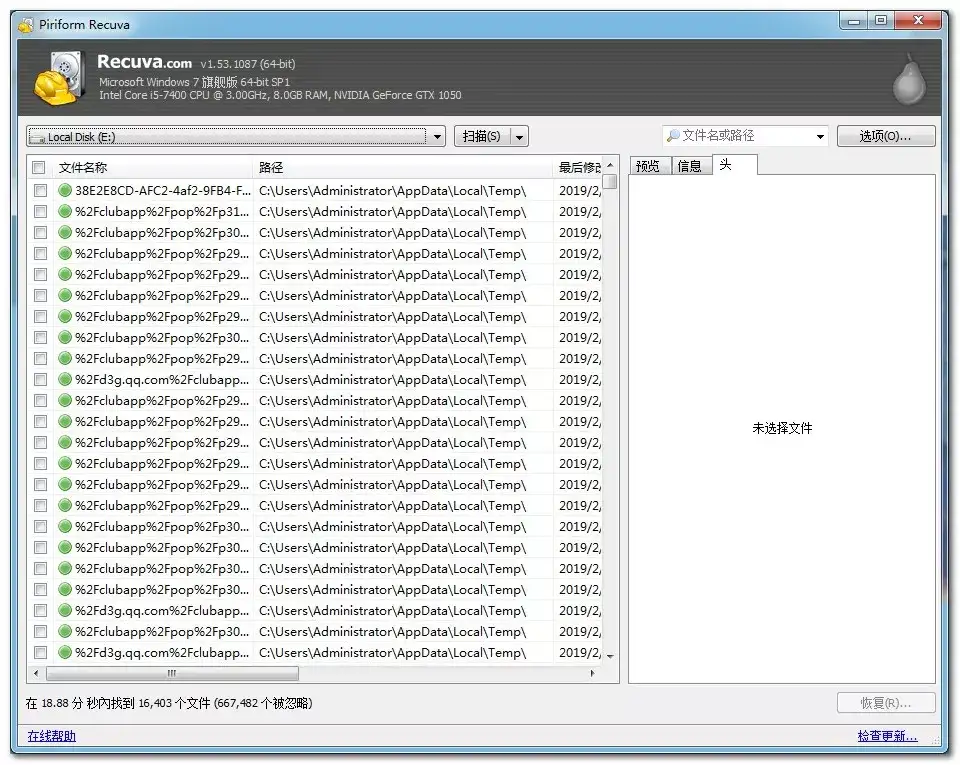The width and height of the screenshot is (960, 765).
Task: Click the 扫描(S) scan button
Action: (x=482, y=136)
